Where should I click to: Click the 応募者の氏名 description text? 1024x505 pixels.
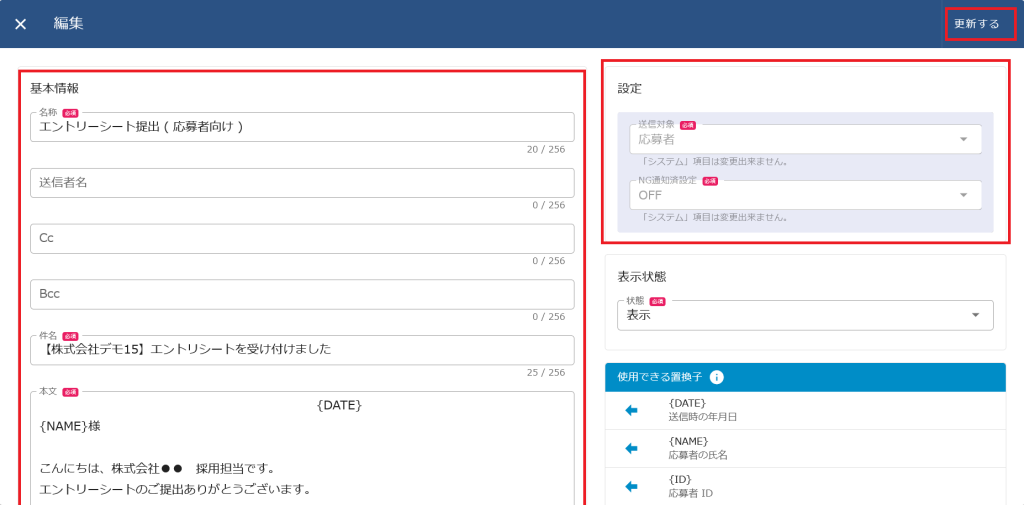698,455
